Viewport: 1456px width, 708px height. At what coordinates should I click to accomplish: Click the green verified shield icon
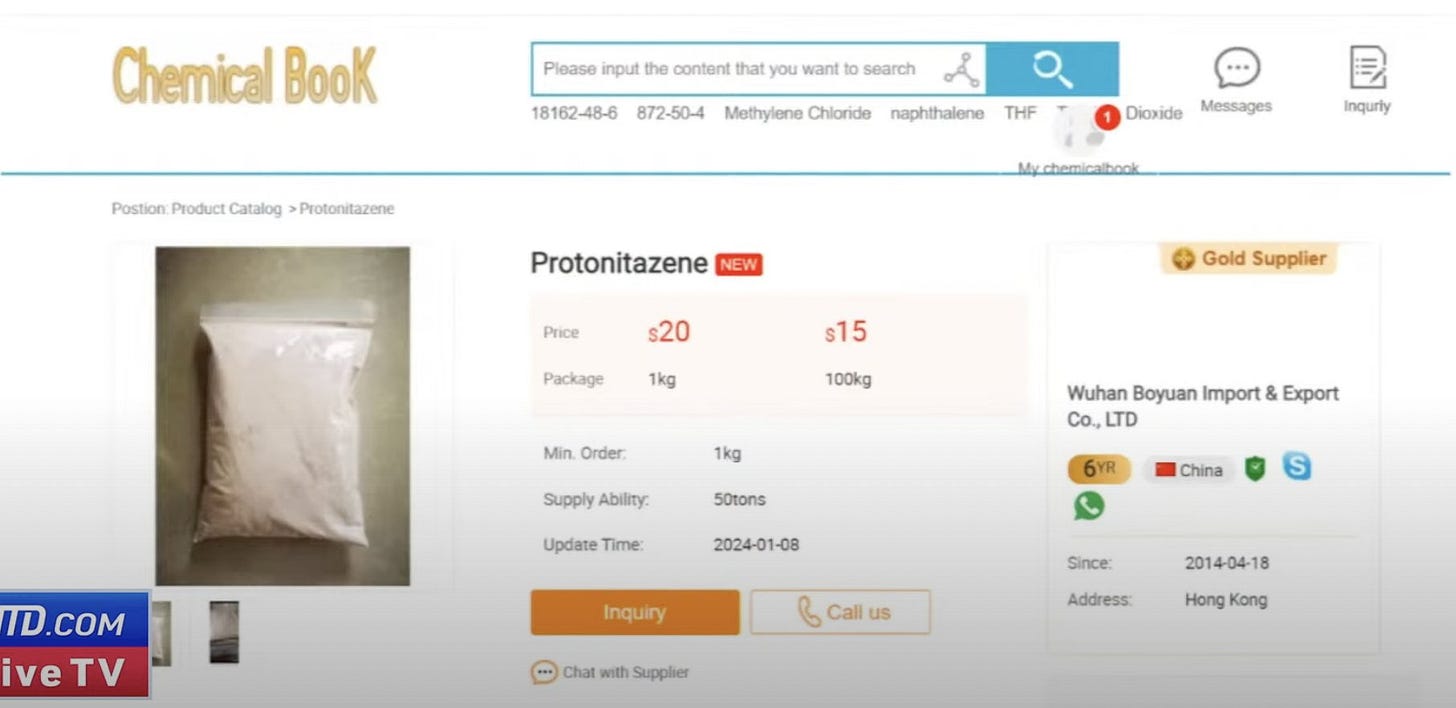coord(1255,468)
